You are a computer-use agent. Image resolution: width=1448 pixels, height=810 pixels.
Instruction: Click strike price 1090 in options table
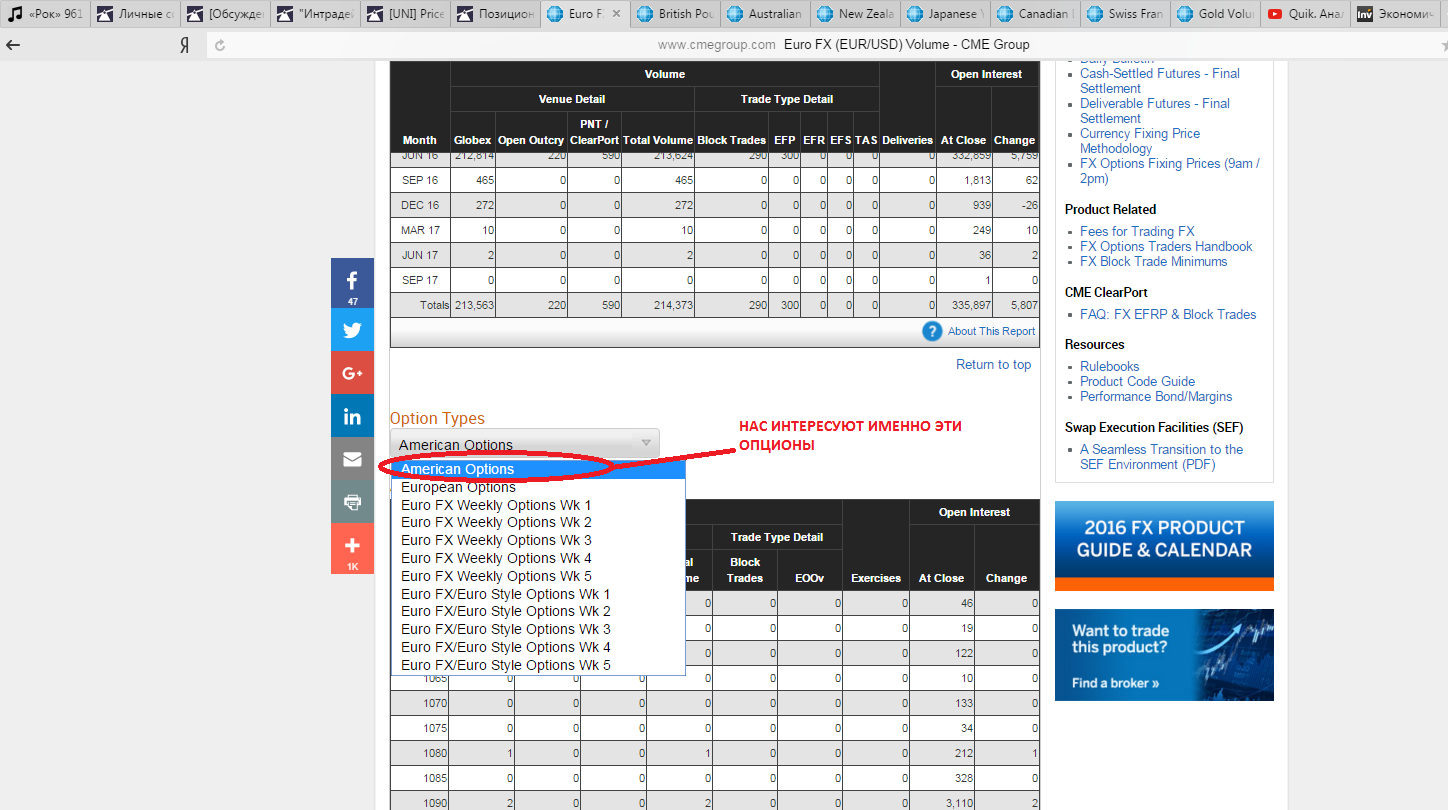point(434,803)
